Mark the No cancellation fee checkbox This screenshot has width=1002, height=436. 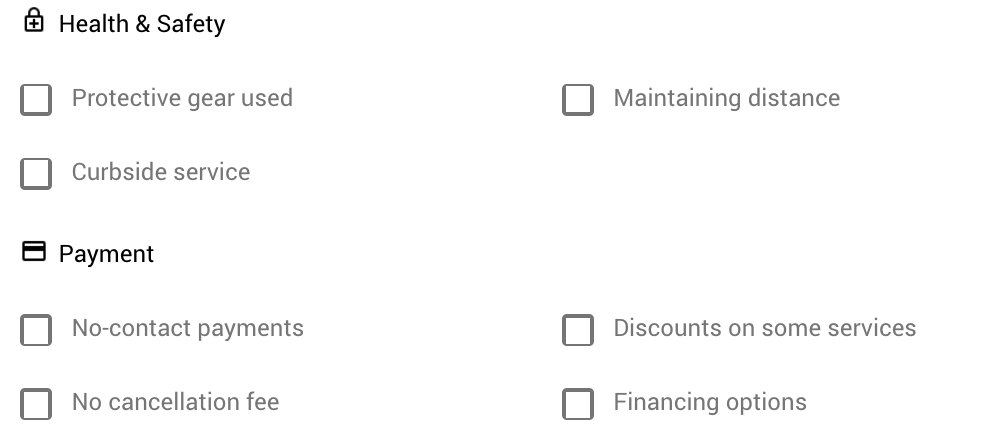point(36,404)
